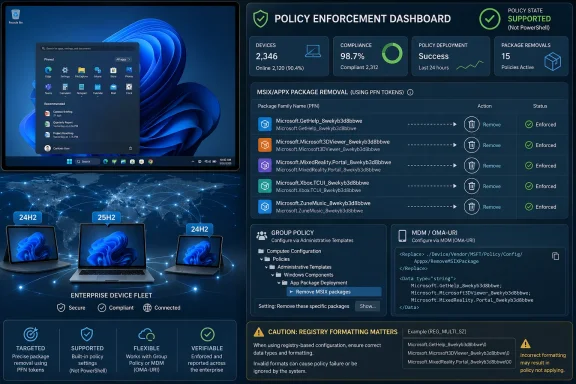
Task: Click the Group Policy people icon
Action: coord(262,236)
